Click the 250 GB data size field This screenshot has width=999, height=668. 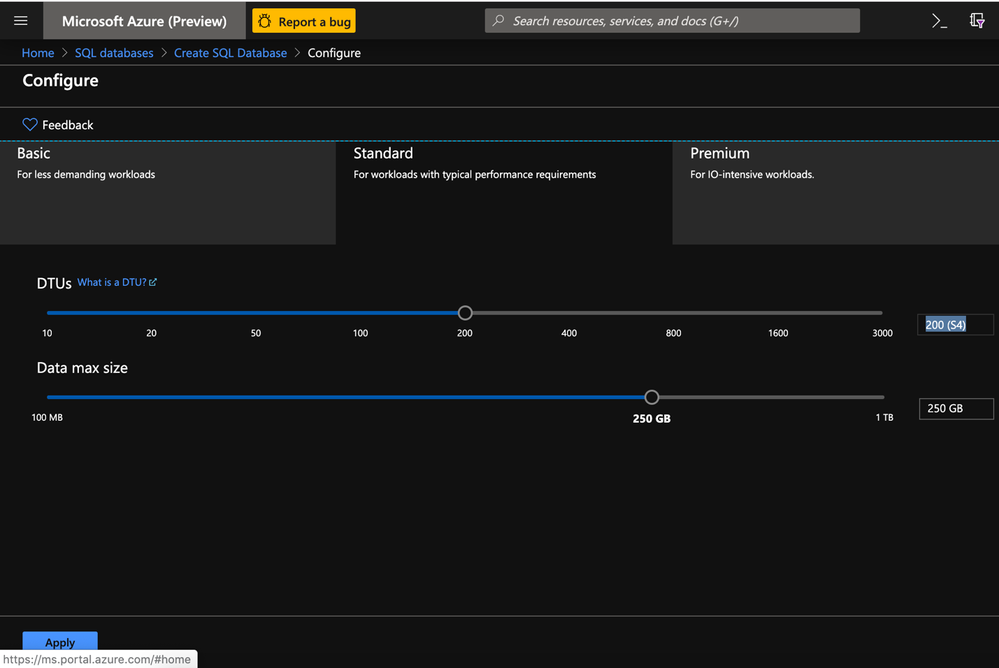[x=956, y=409]
